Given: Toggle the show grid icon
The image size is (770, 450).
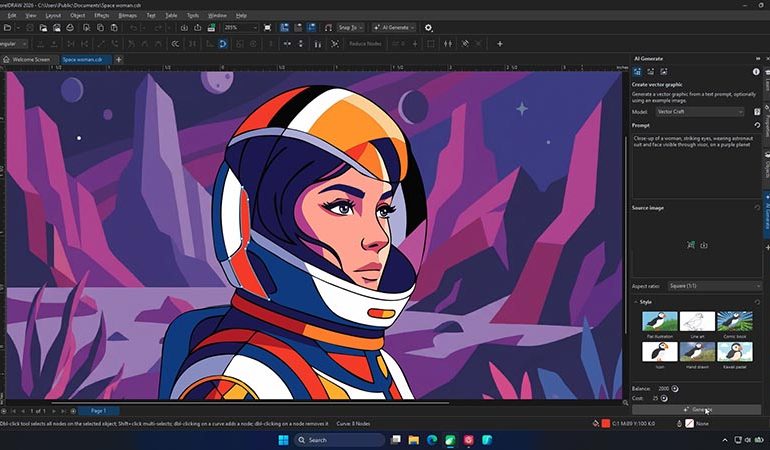Looking at the screenshot, I should pyautogui.click(x=298, y=28).
